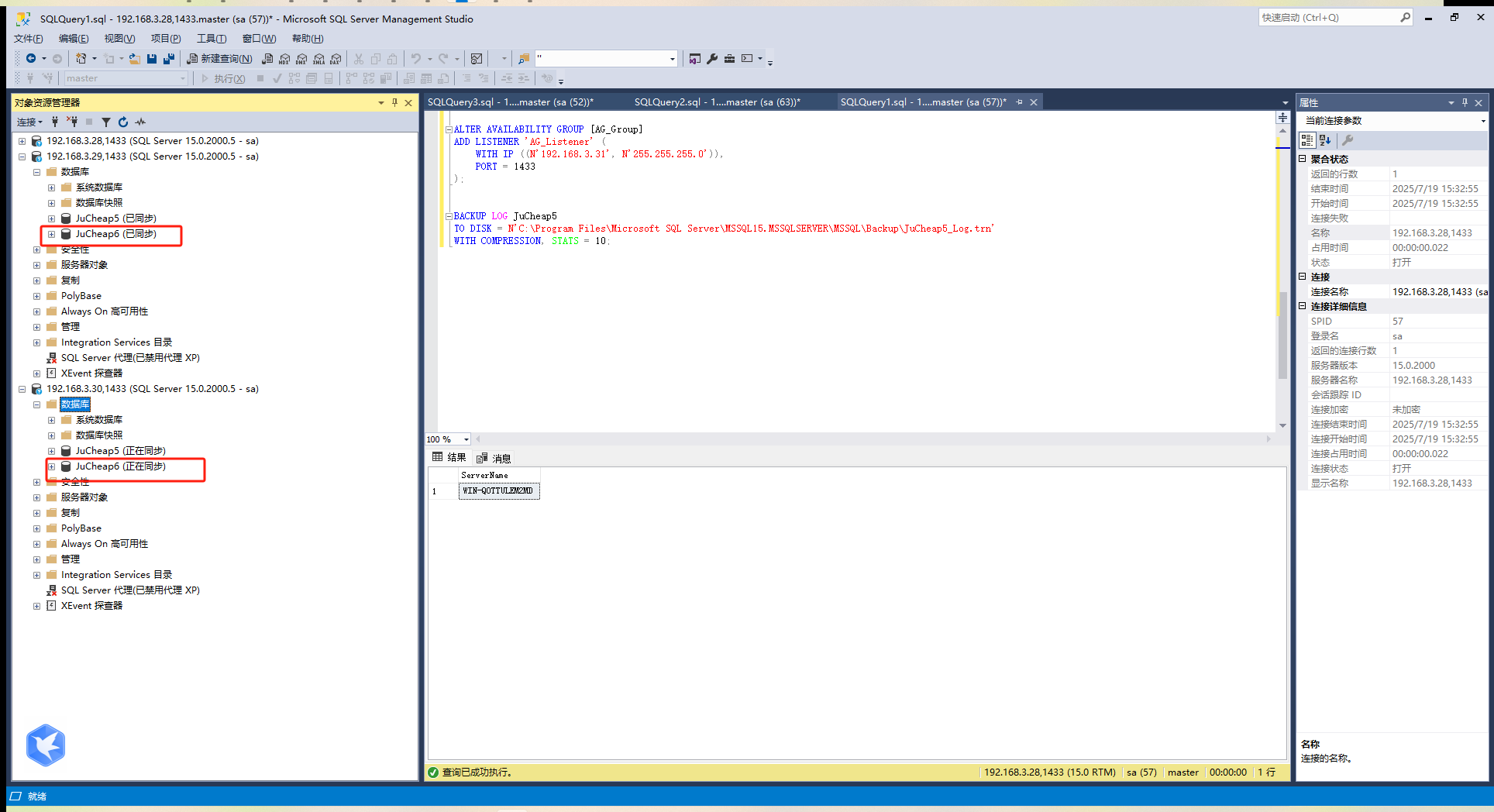This screenshot has height=812, width=1494.
Task: Open the 文件(F) menu
Action: (x=29, y=39)
